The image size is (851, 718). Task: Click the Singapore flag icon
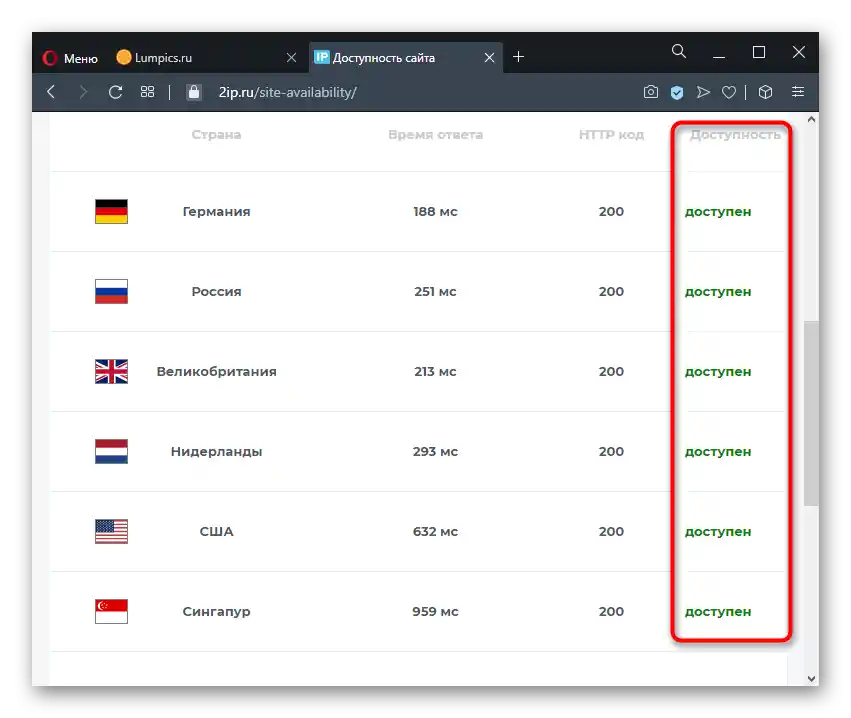pos(111,611)
